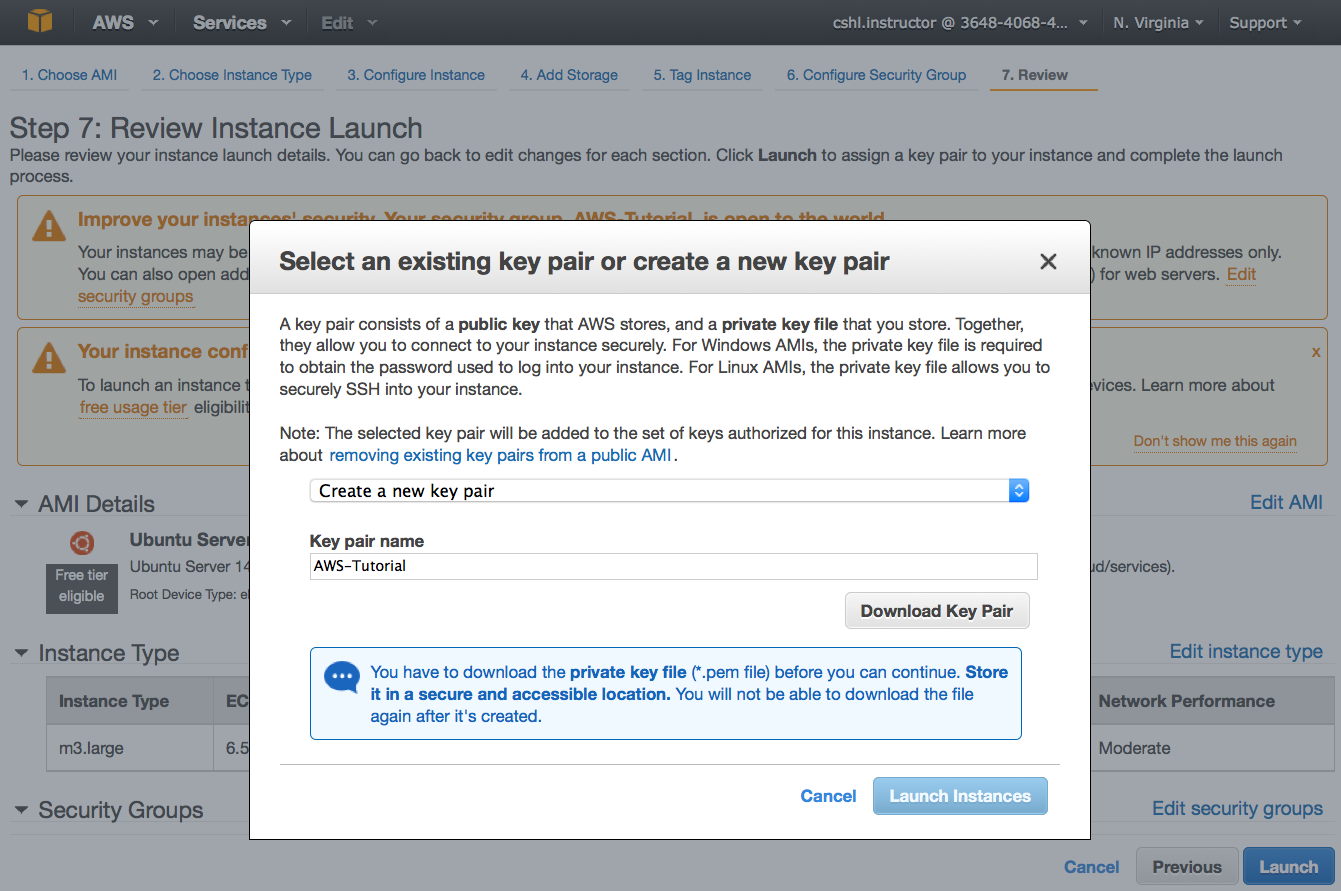The width and height of the screenshot is (1341, 891).
Task: Click the Edit security groups link
Action: (1237, 808)
